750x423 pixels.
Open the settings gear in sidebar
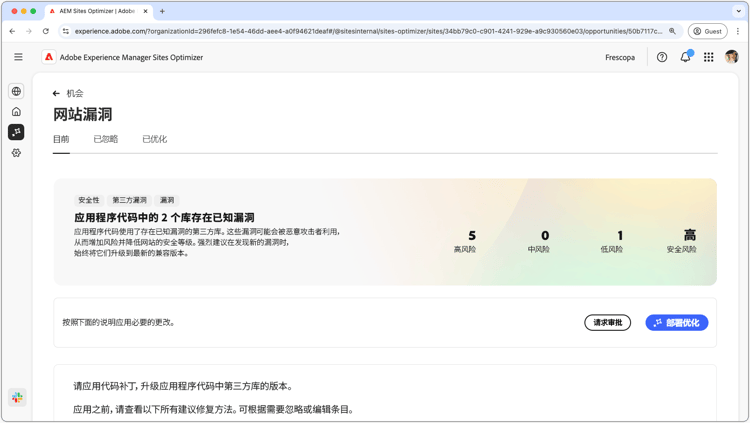16,153
